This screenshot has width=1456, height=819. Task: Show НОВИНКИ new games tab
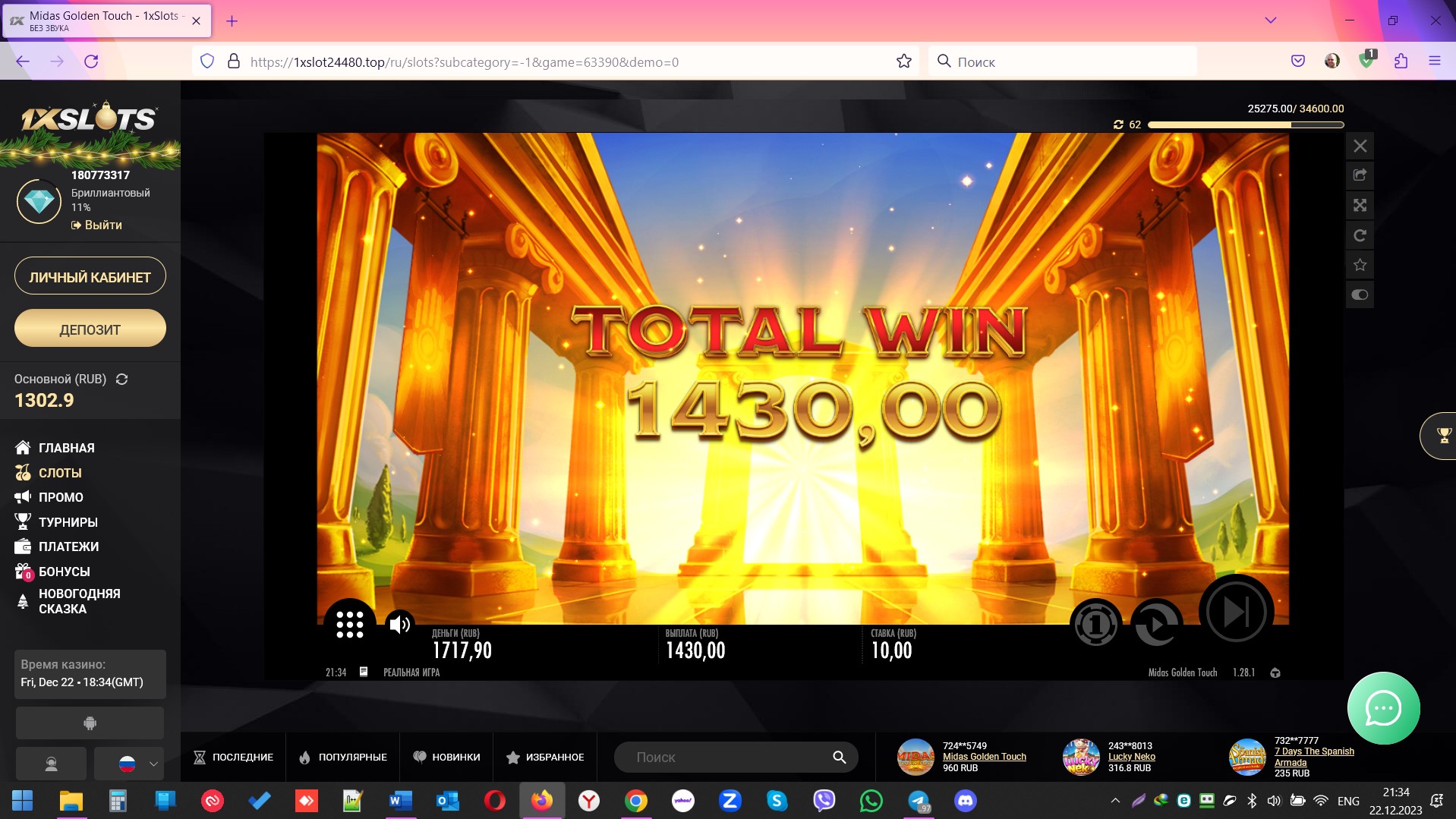(446, 757)
